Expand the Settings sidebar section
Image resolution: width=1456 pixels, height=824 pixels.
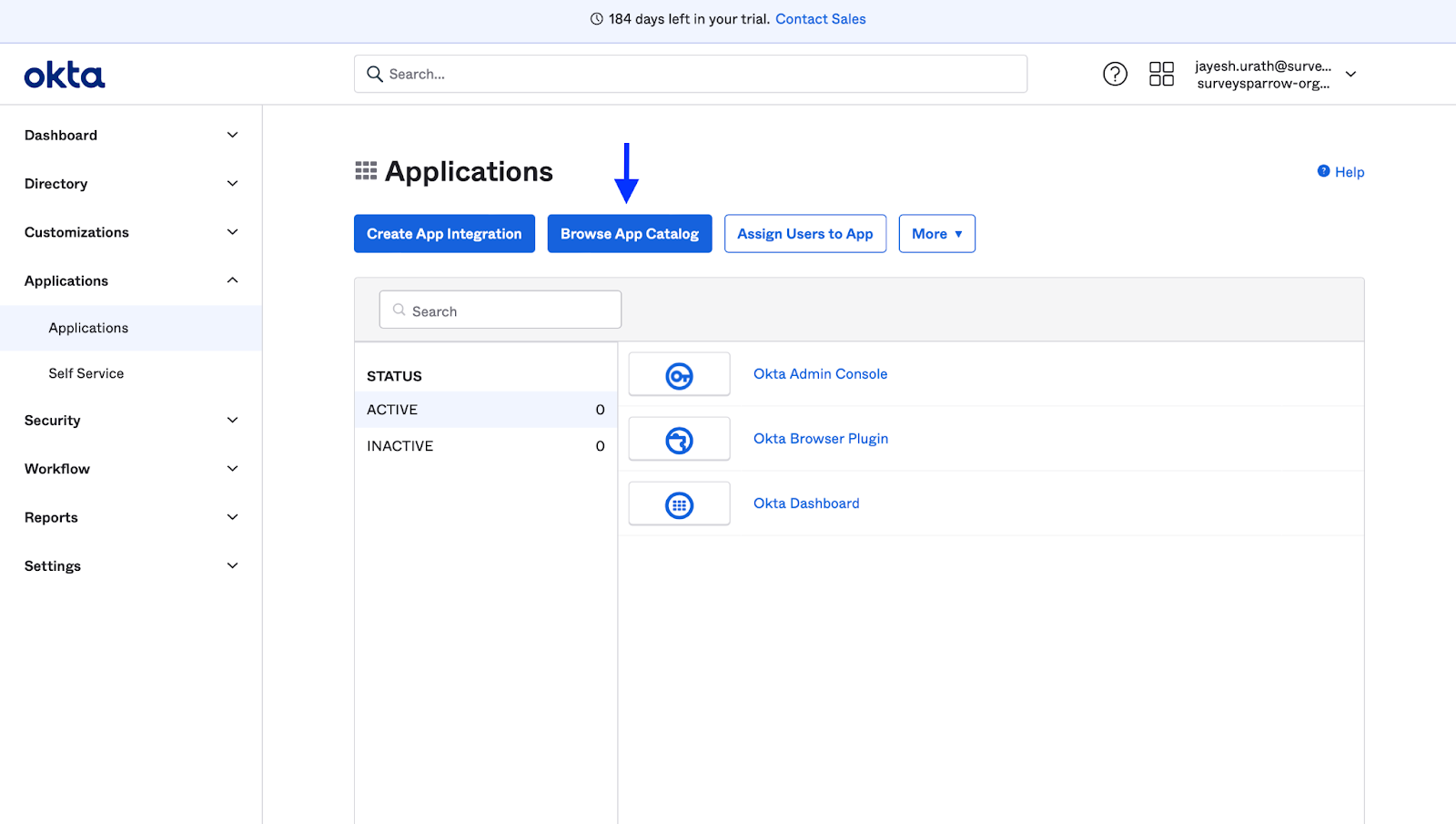[x=131, y=565]
